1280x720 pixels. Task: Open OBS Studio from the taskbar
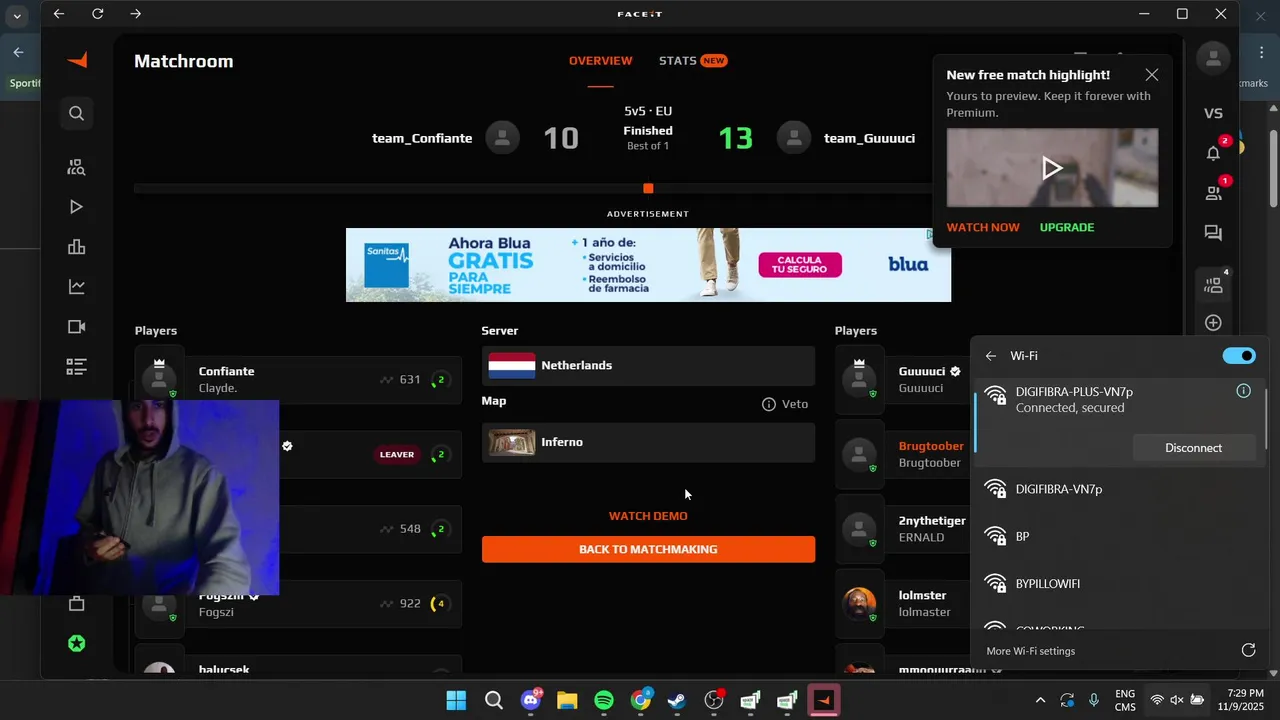tap(714, 700)
